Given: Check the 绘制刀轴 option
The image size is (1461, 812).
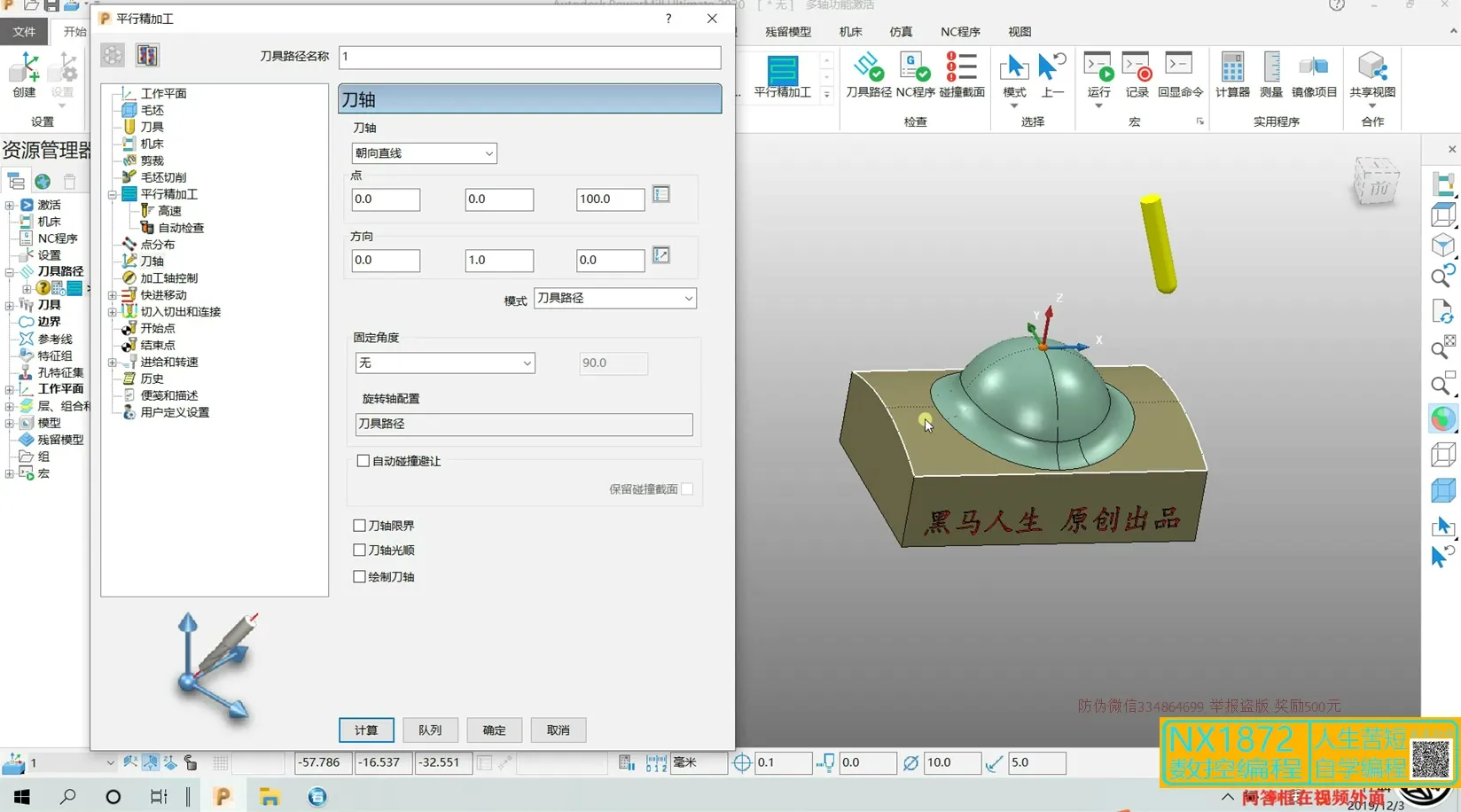Looking at the screenshot, I should coord(360,577).
